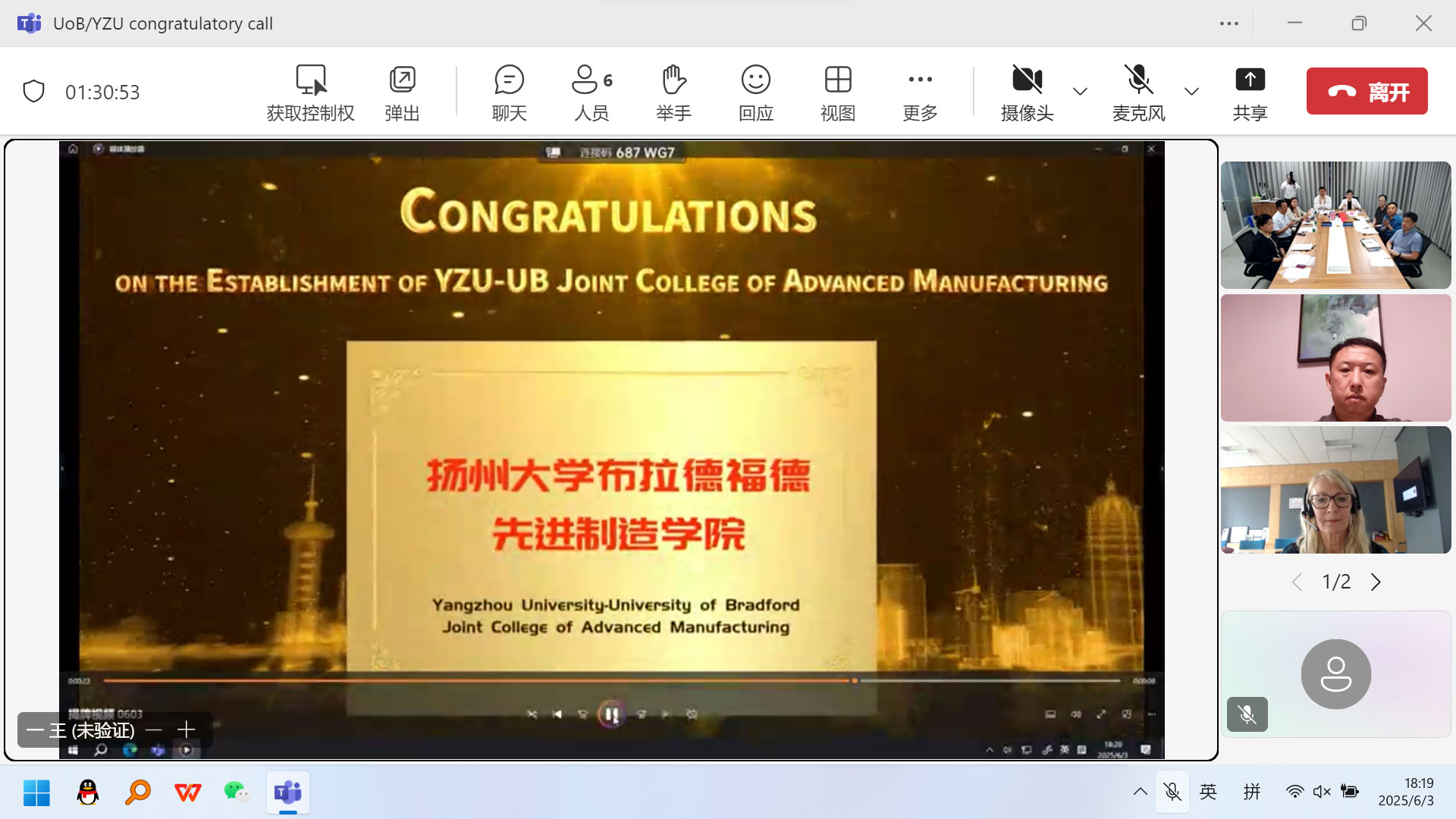
Task: Zoom in shared content with plus
Action: (187, 730)
